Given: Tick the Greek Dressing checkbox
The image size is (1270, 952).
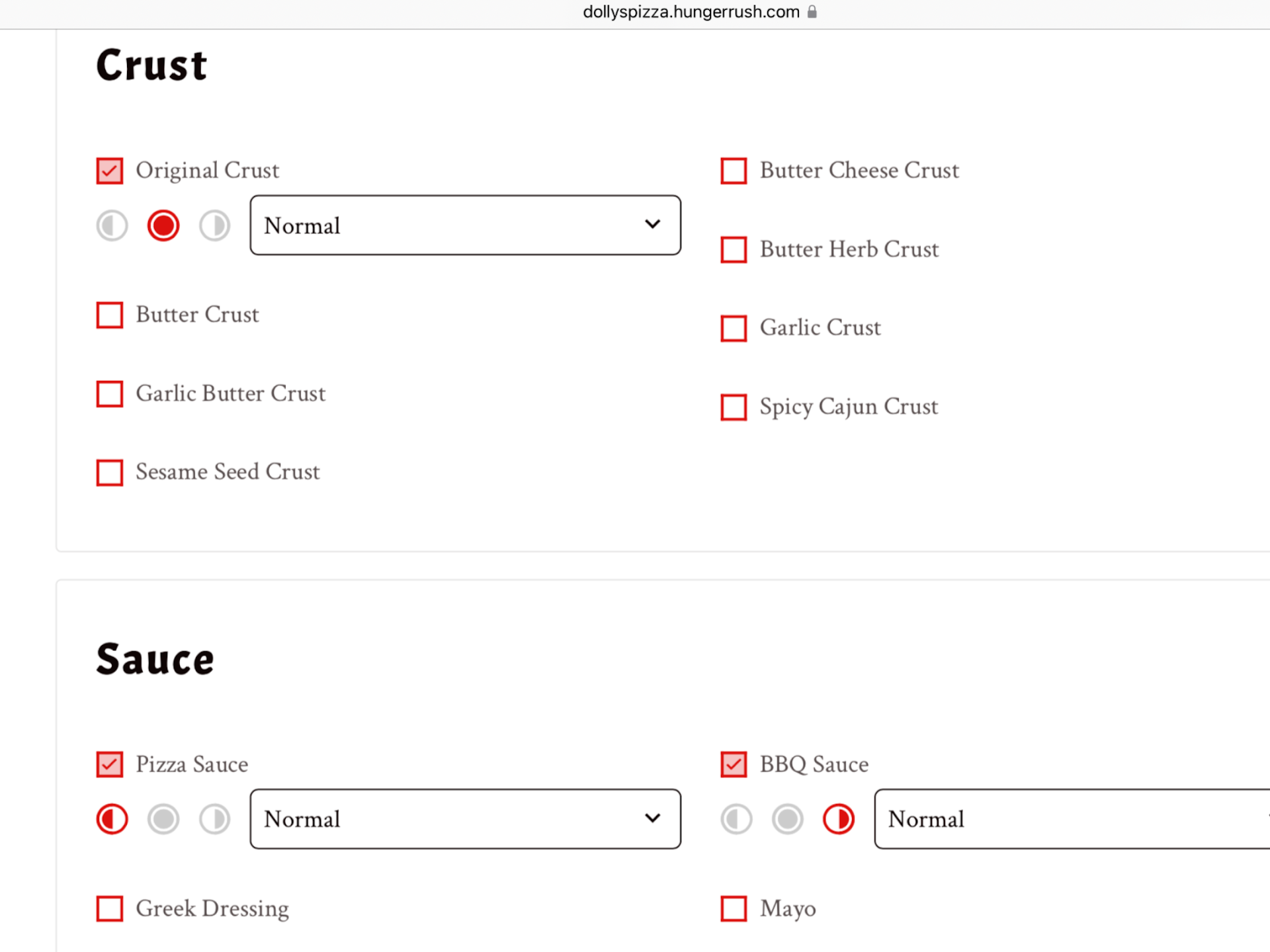Looking at the screenshot, I should pyautogui.click(x=110, y=908).
